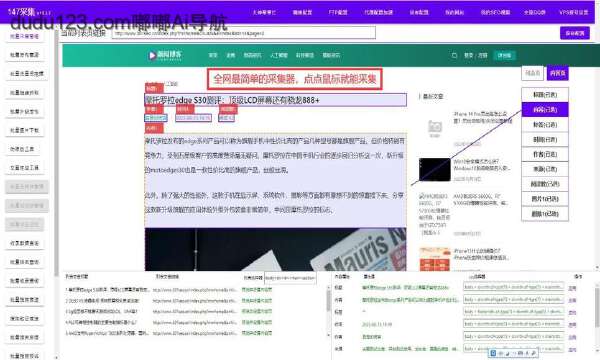Switch to the white tab beside 内容页
Screen dimensions: 600x360
point(533,73)
